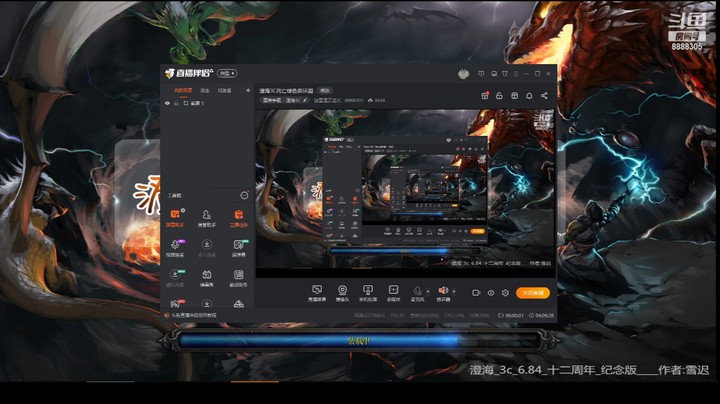
Task: Click the 00:00:01 recording timer in status bar
Action: [x=511, y=315]
